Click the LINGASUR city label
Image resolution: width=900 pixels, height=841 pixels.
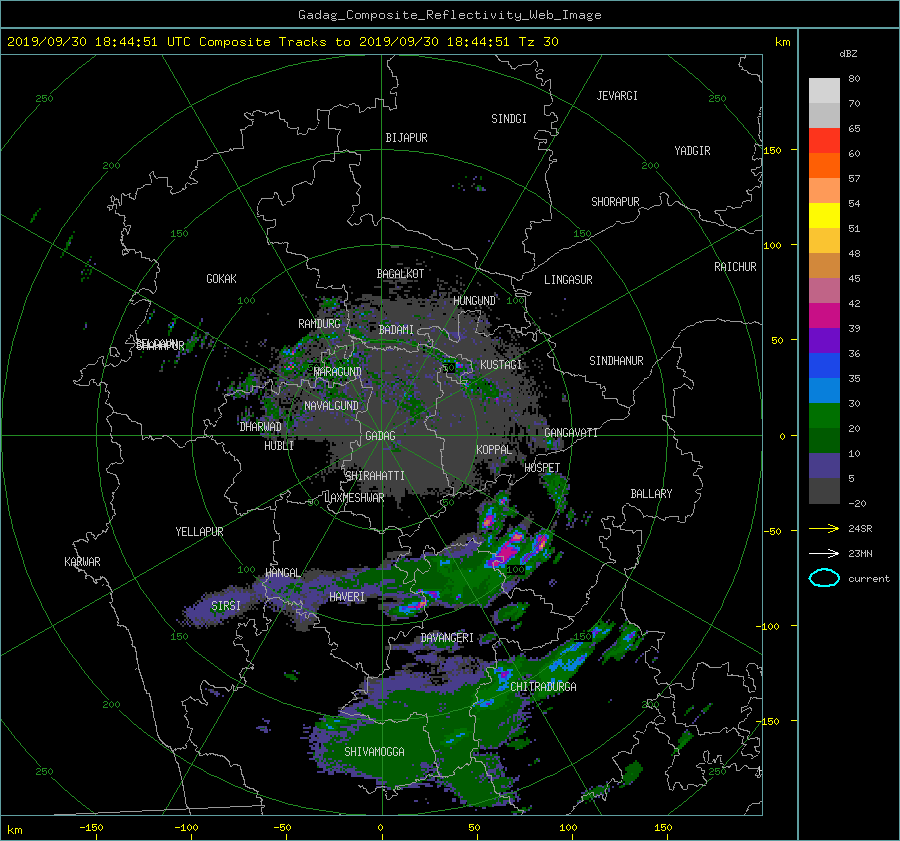pos(568,280)
